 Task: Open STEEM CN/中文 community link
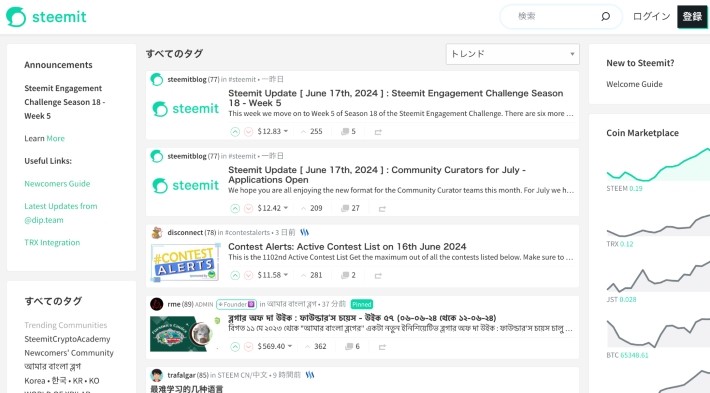[242, 375]
